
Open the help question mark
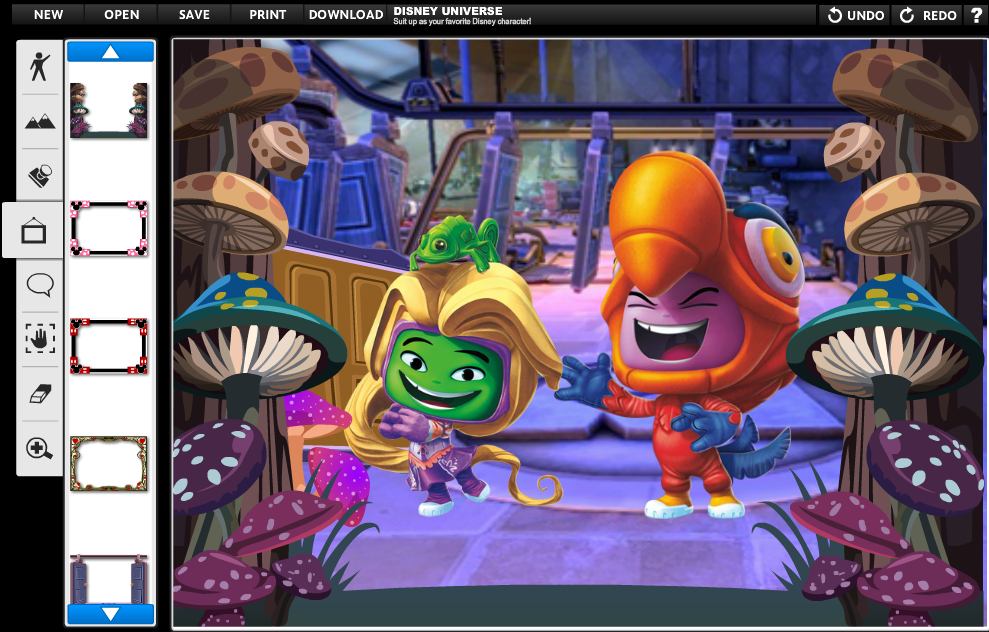click(x=976, y=15)
